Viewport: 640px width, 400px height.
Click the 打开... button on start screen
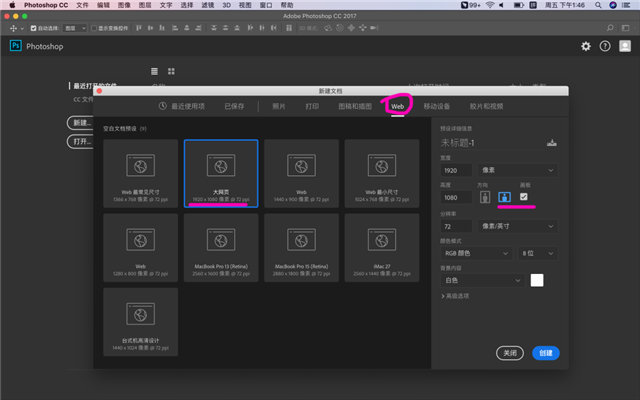80,142
